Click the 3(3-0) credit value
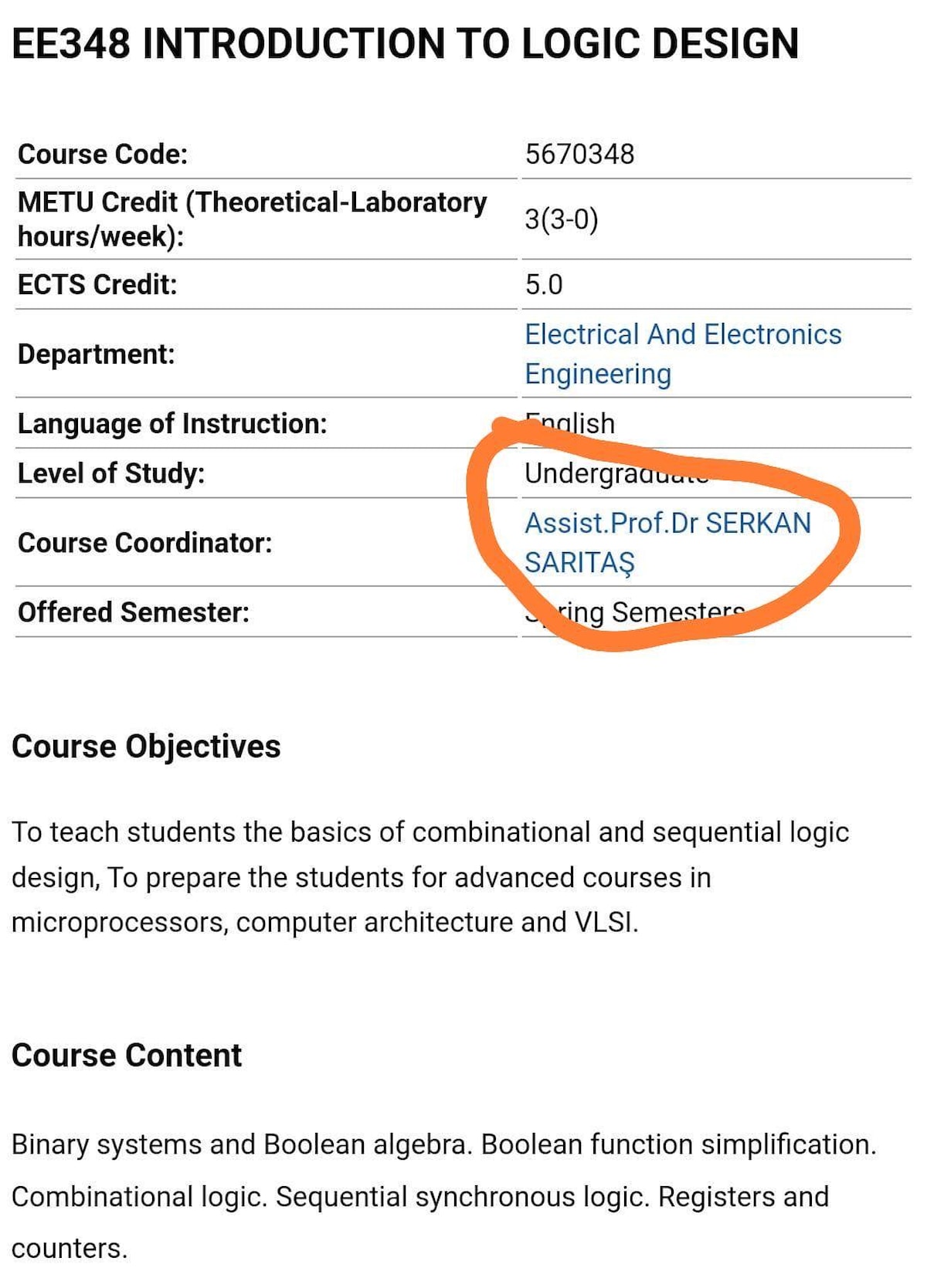Viewport: 927px width, 1288px height. (x=561, y=219)
